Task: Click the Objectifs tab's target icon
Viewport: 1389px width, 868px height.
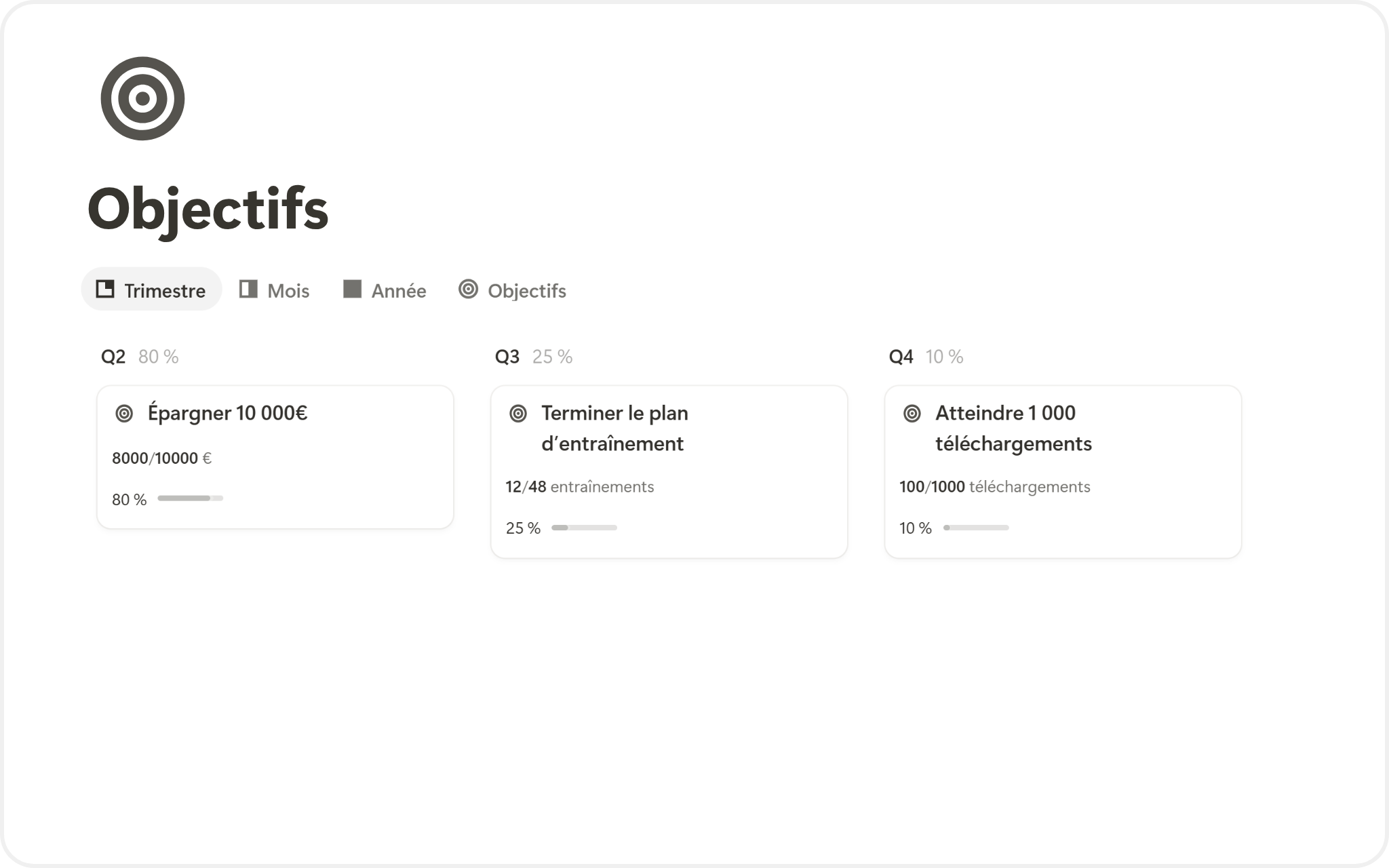Action: click(468, 290)
